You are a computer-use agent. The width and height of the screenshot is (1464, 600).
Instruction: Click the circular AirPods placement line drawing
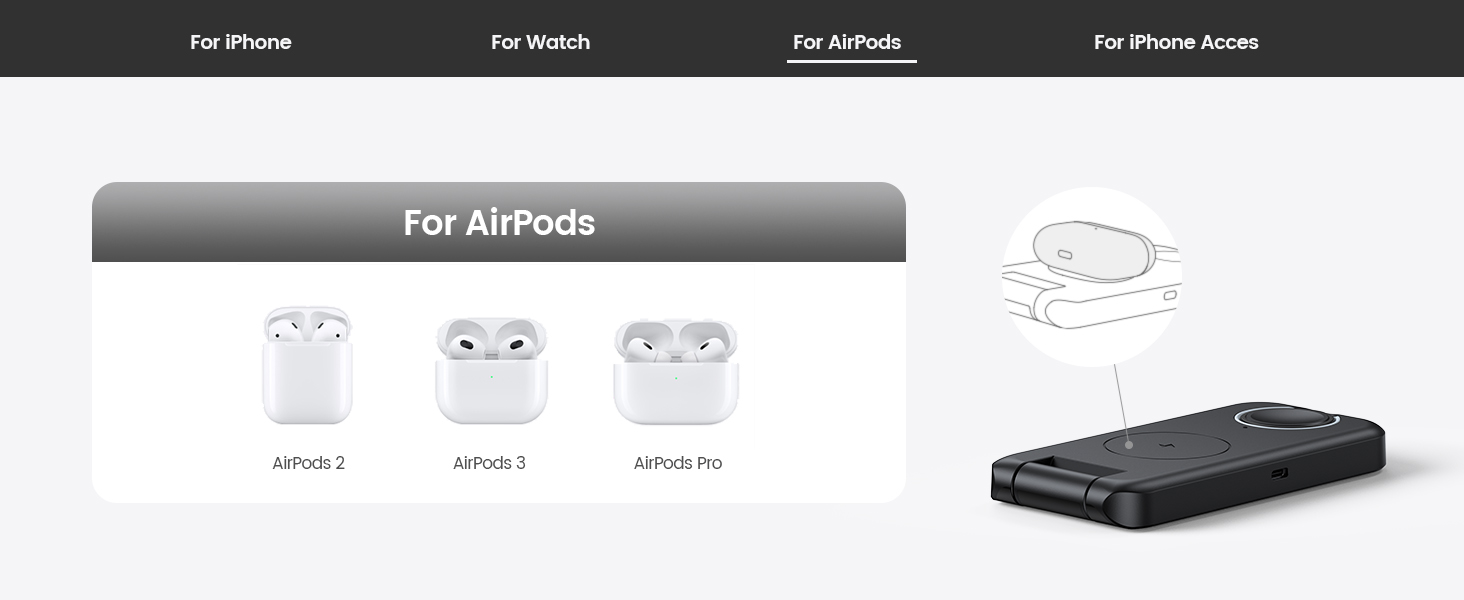(x=1092, y=277)
